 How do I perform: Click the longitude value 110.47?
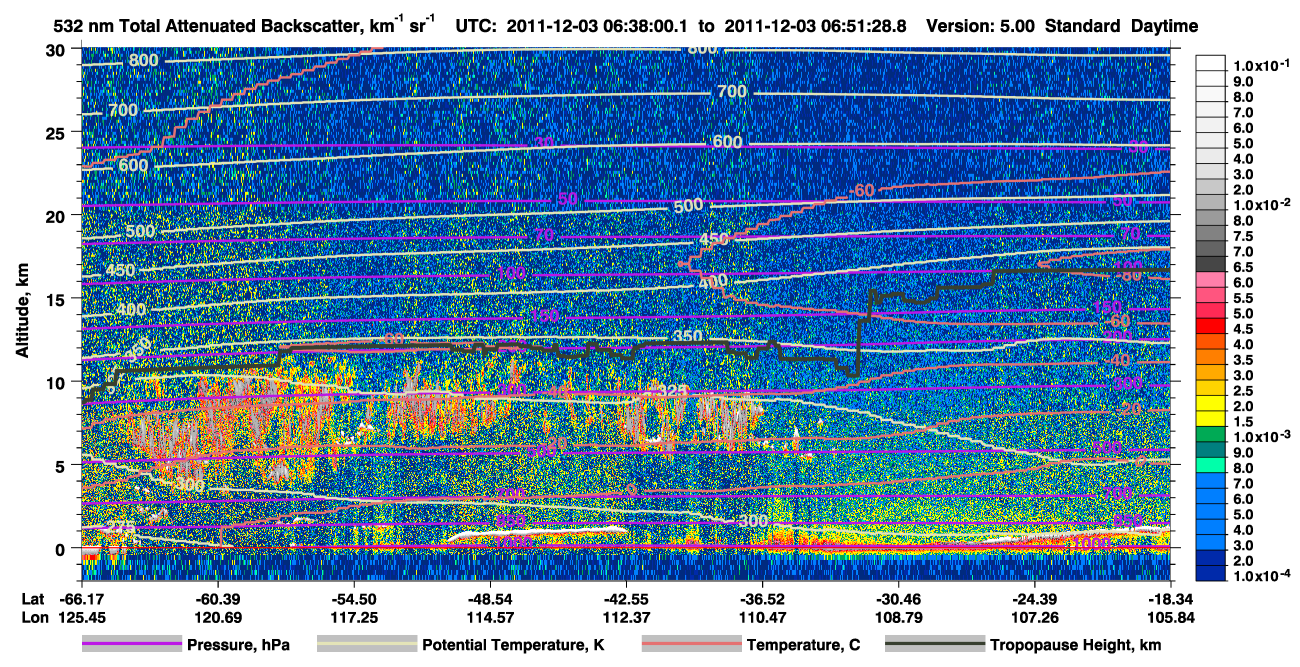(762, 616)
